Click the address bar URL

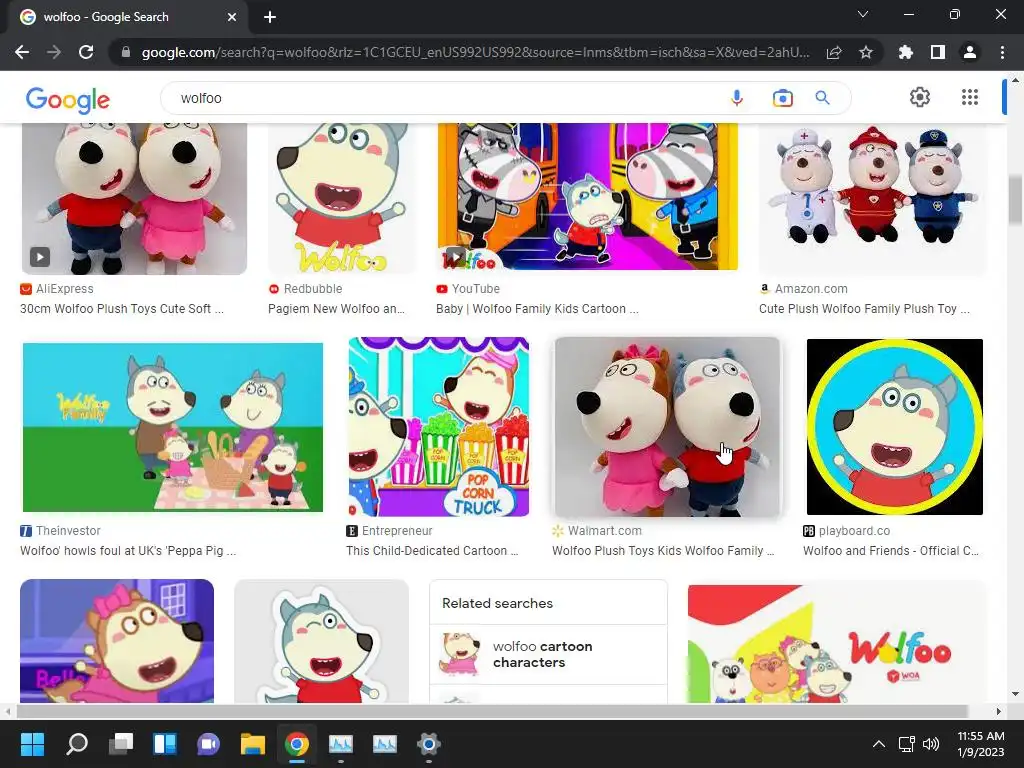click(x=475, y=52)
